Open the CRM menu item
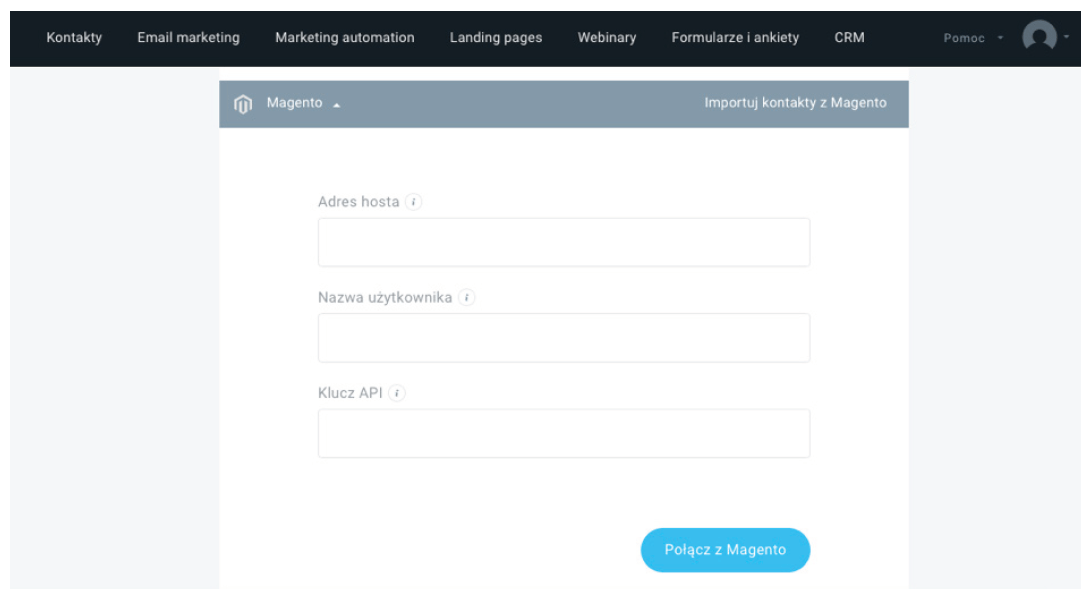The image size is (1092, 608). (x=850, y=38)
